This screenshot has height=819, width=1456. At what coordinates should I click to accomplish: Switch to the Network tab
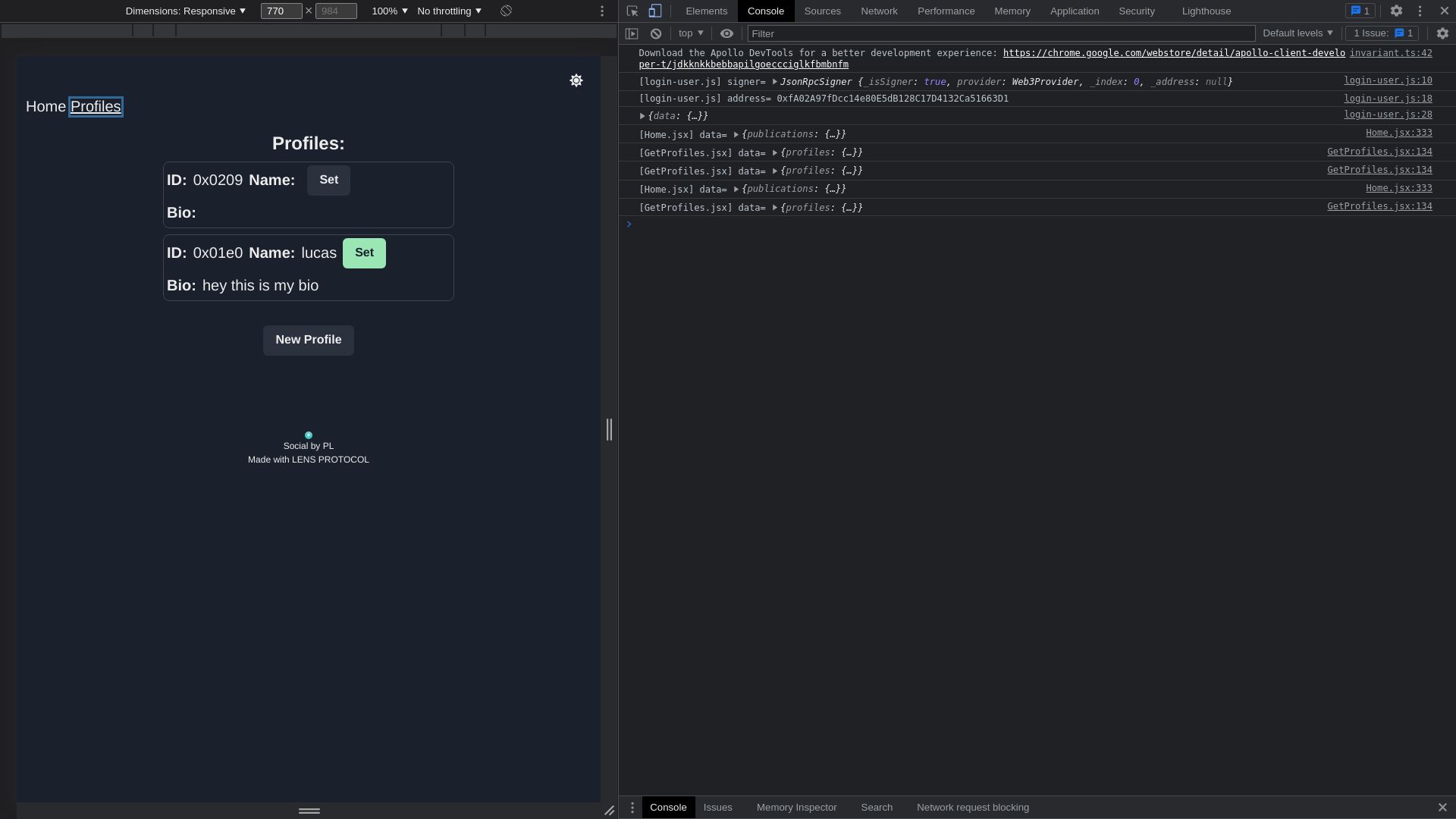tap(879, 11)
